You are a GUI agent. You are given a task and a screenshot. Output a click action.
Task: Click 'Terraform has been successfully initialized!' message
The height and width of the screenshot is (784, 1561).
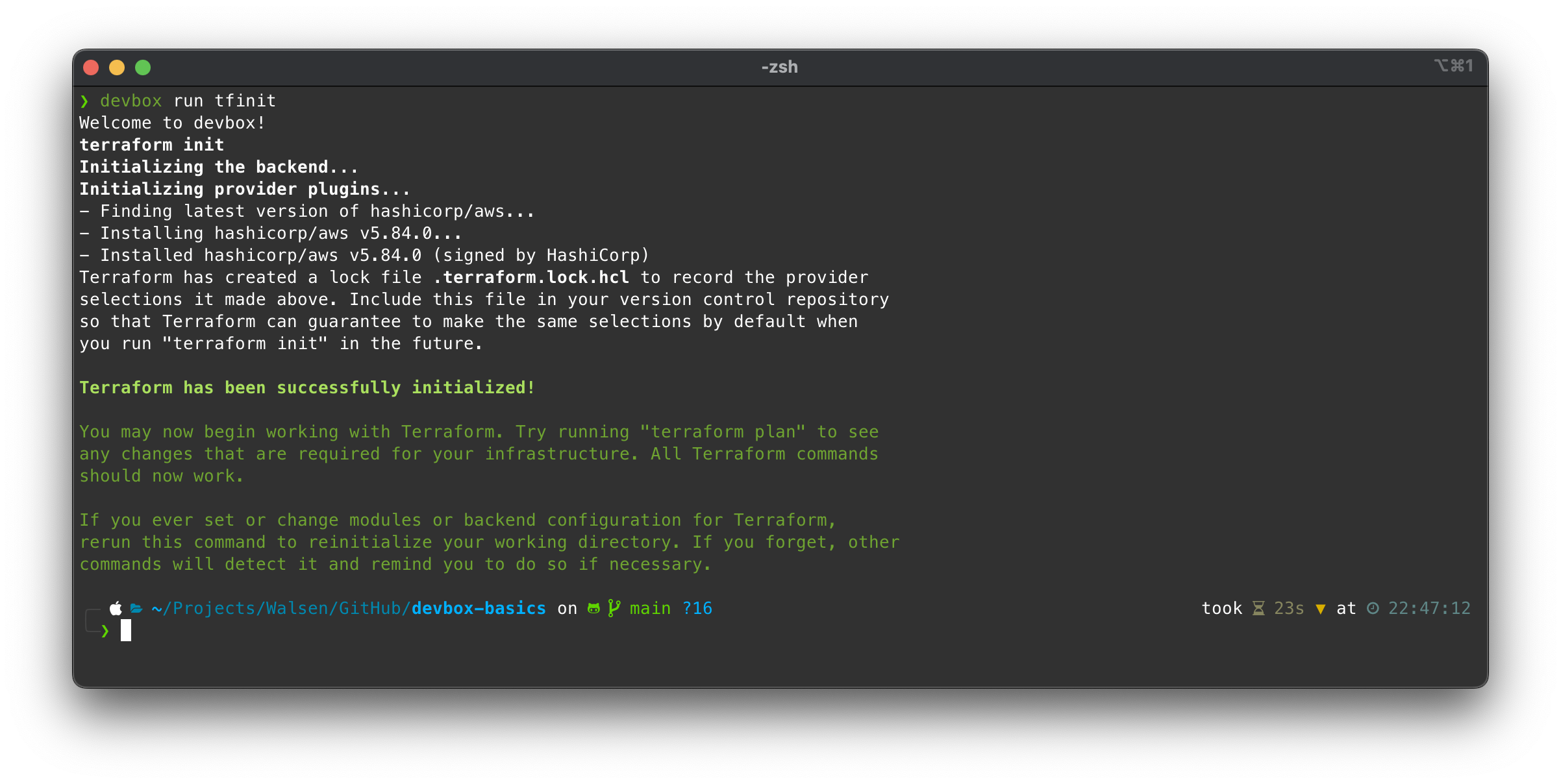[x=308, y=387]
